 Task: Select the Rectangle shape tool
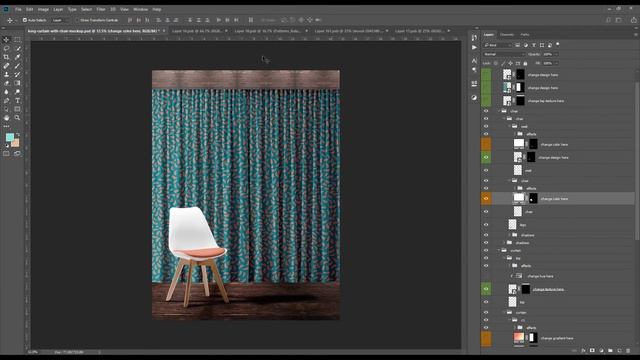pyautogui.click(x=17, y=109)
